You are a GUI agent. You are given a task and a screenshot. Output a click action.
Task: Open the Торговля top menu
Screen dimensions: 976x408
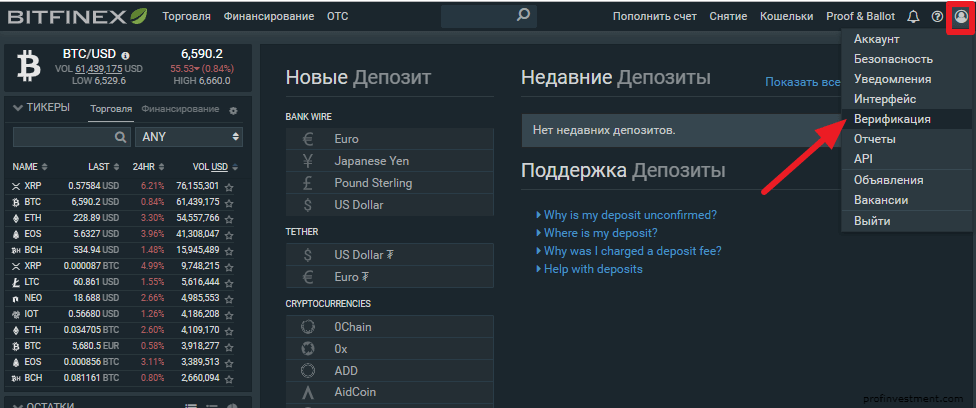pos(187,17)
